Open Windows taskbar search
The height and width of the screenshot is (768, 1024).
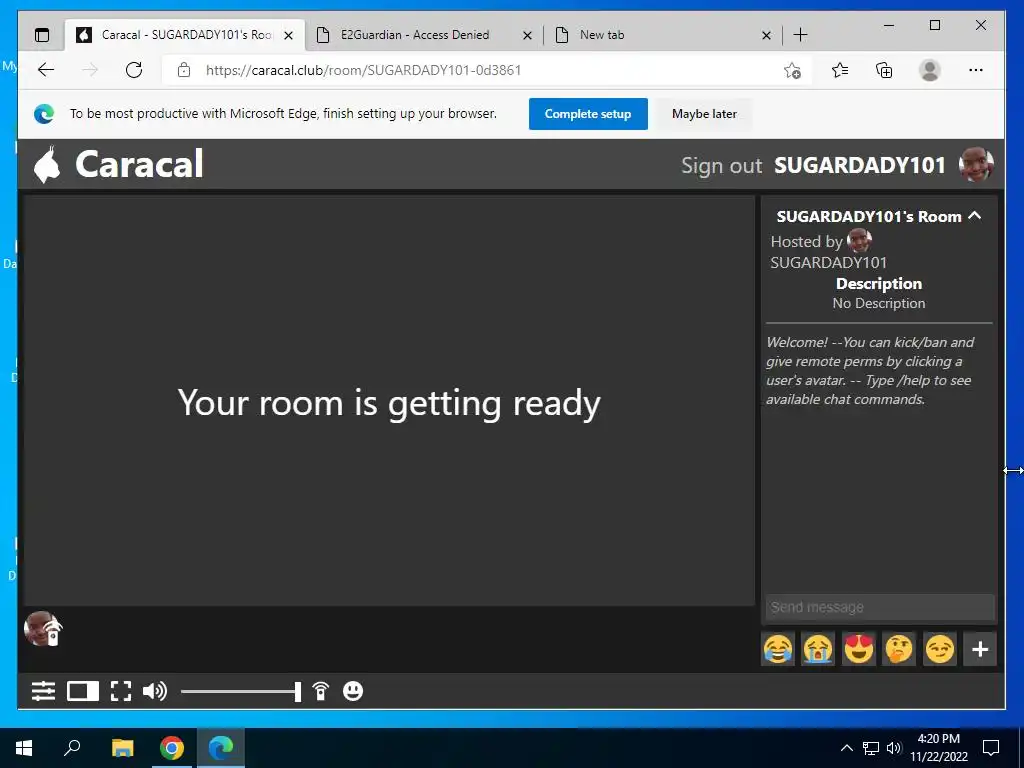(72, 748)
